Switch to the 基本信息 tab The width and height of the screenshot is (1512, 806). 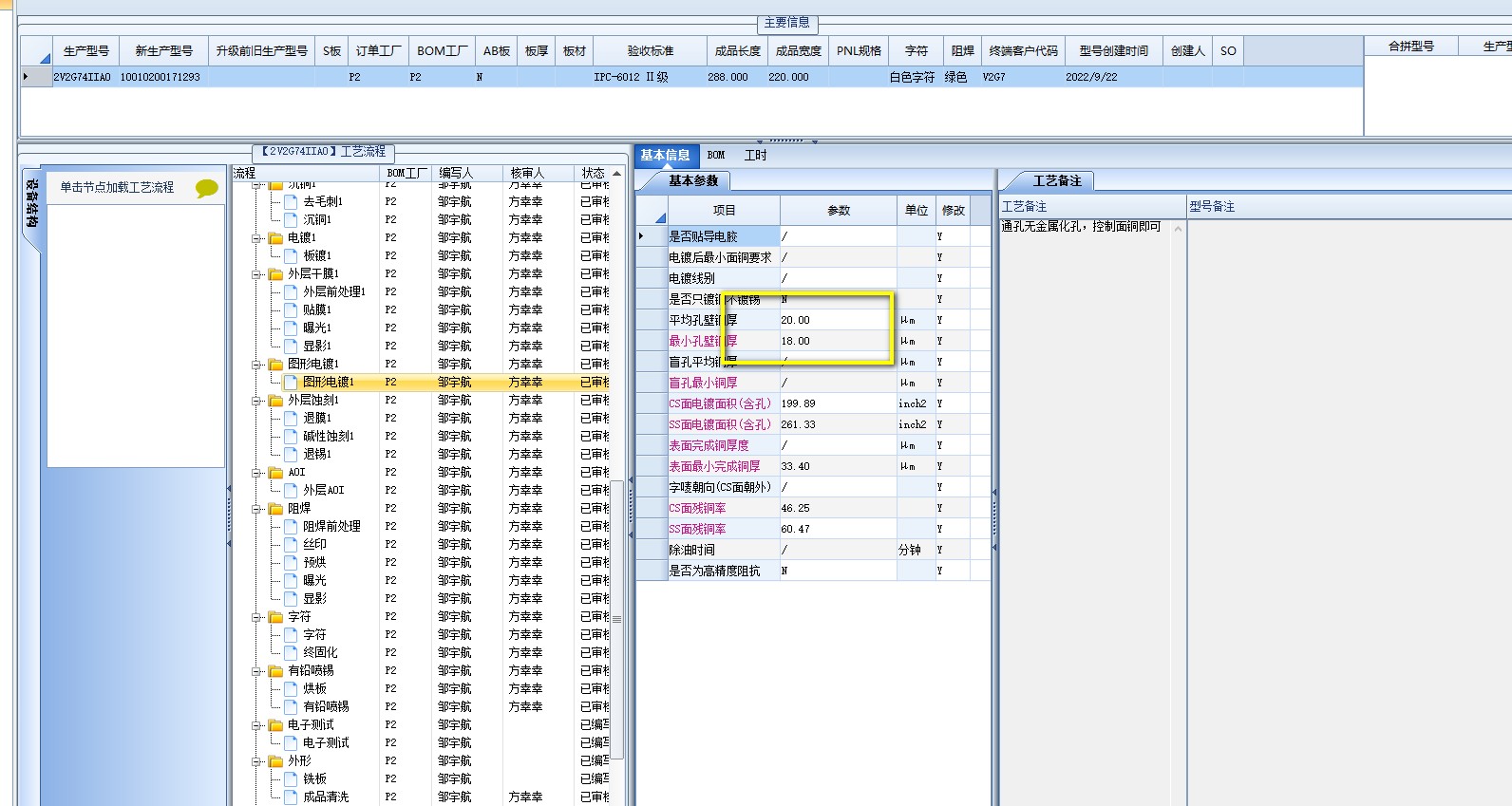[x=665, y=156]
